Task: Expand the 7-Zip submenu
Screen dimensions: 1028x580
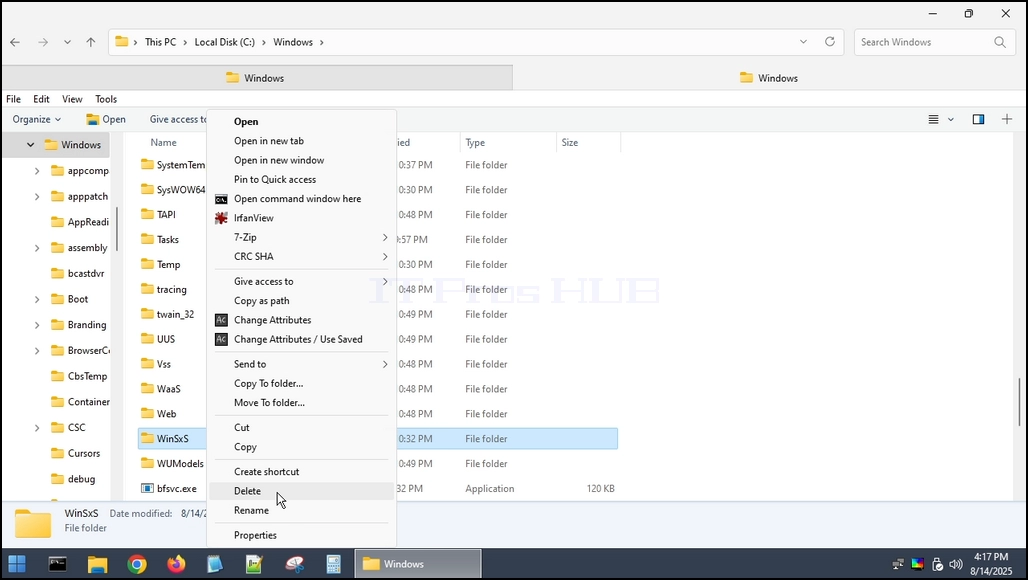Action: point(302,237)
